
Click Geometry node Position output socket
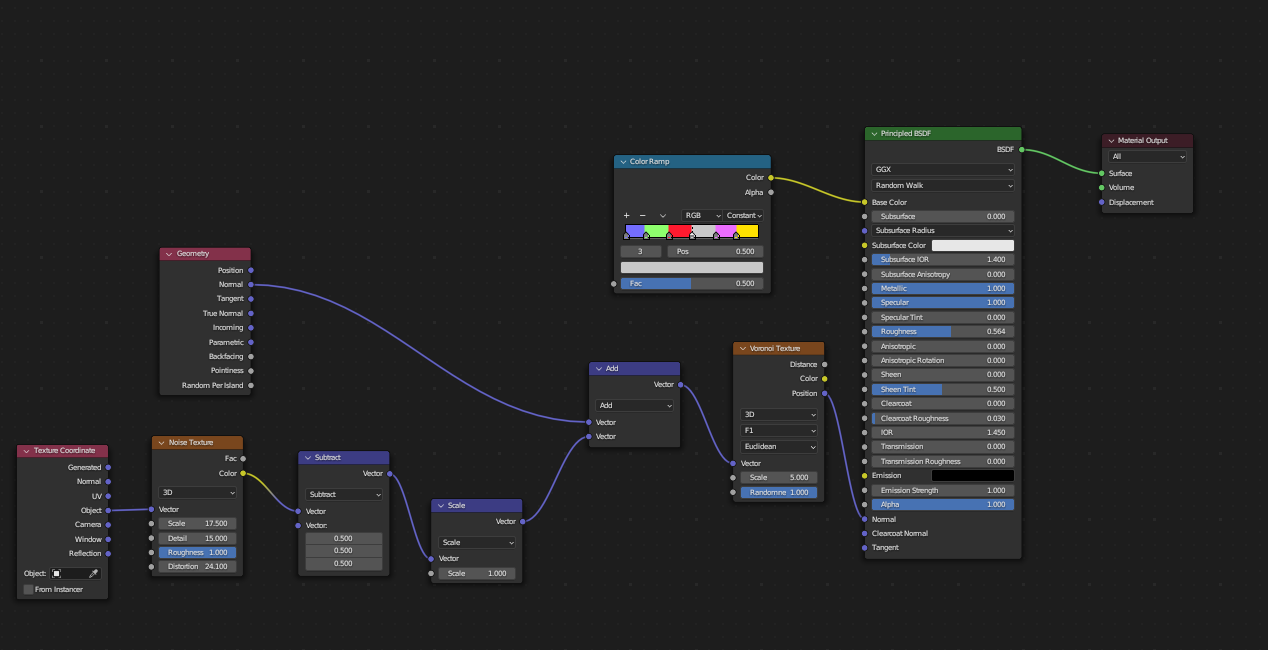pos(251,270)
